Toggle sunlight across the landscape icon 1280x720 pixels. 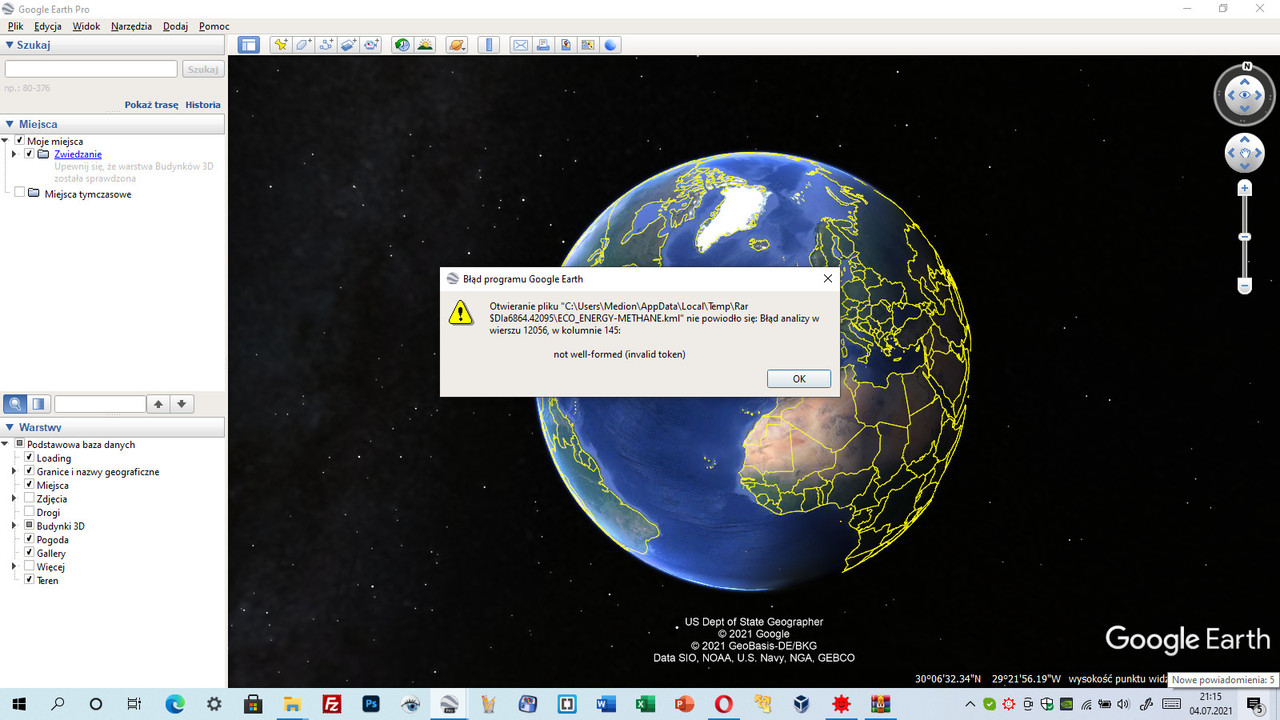coord(425,45)
